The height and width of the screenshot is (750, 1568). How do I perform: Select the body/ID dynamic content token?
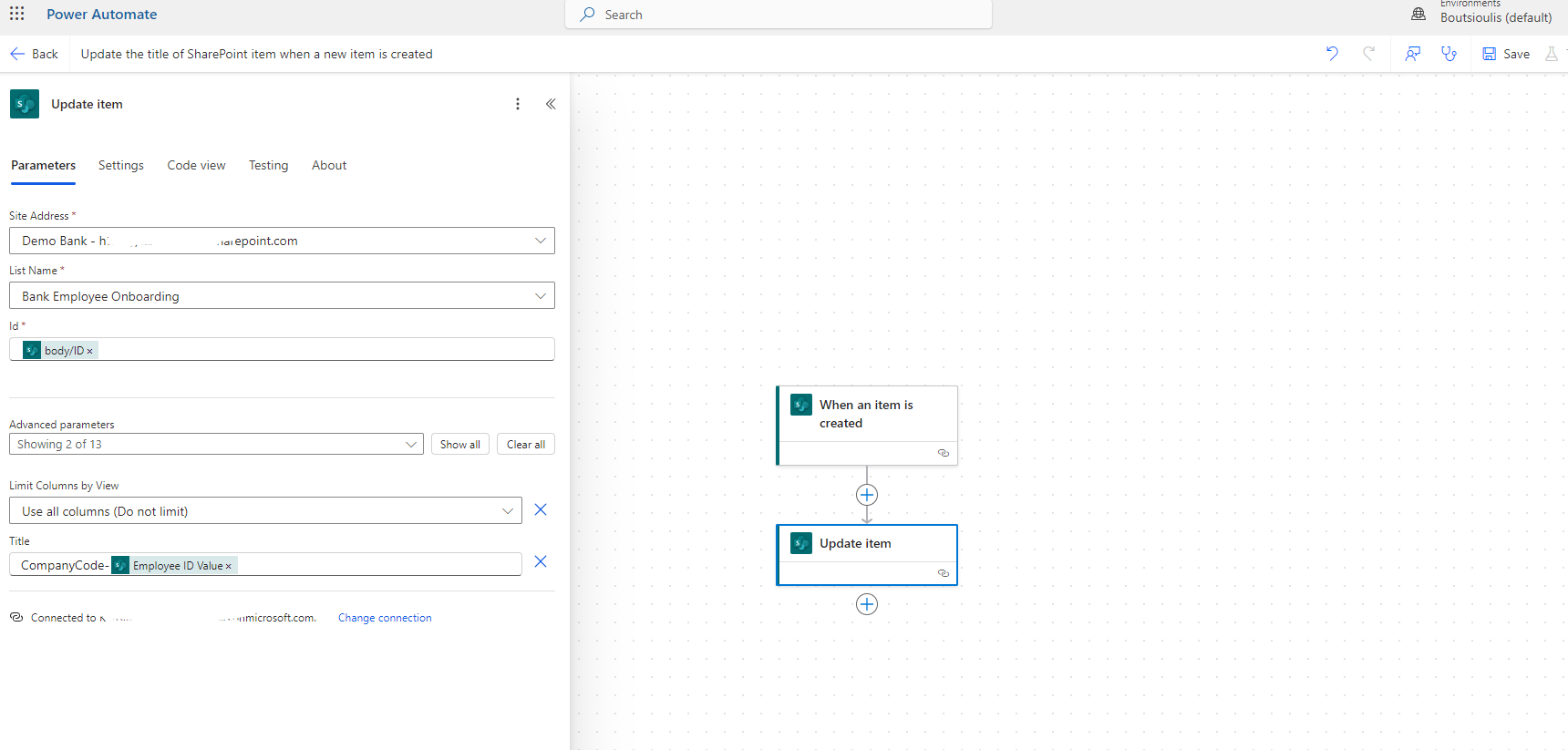point(60,350)
